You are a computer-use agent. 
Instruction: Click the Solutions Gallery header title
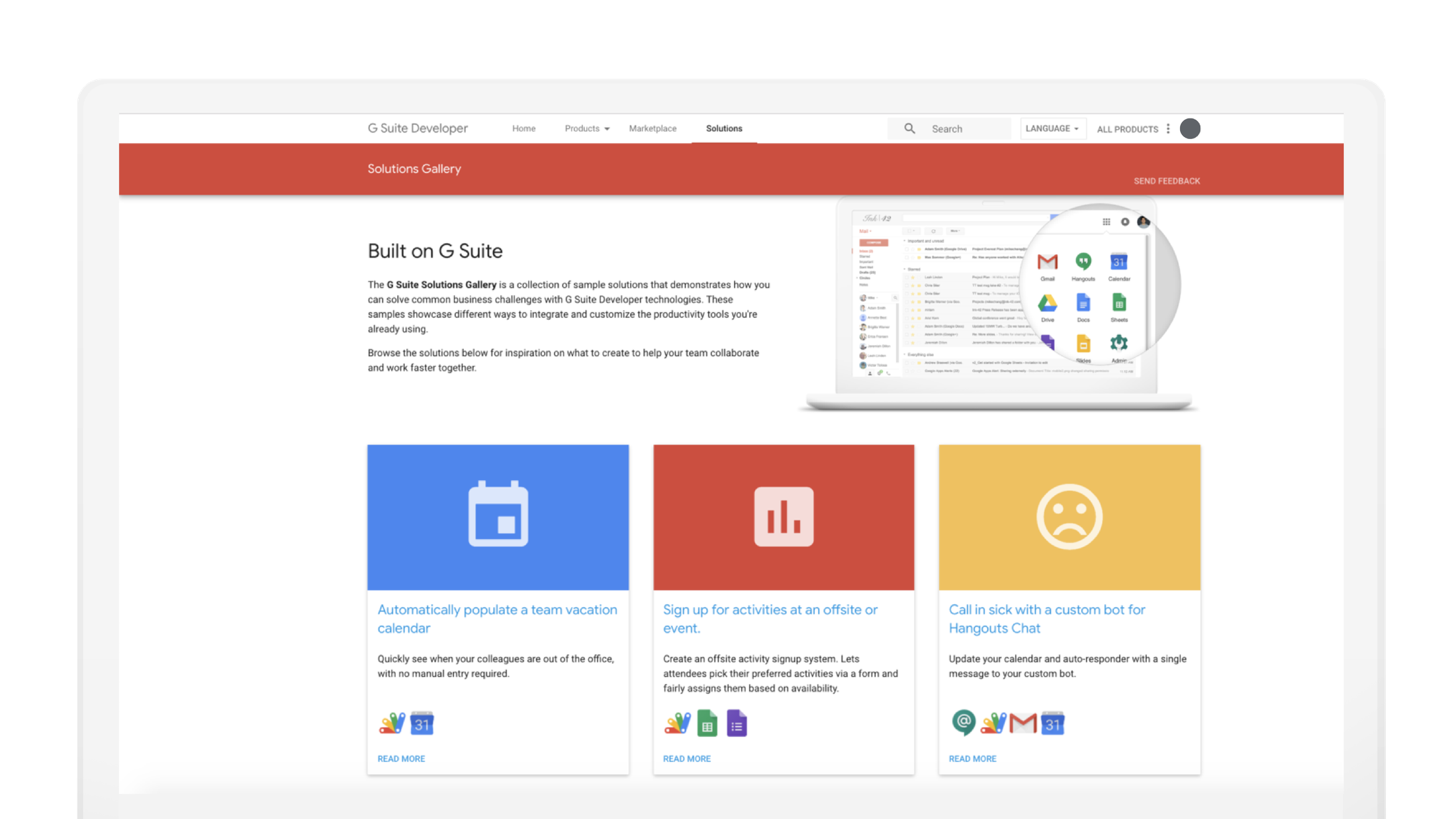click(x=414, y=169)
